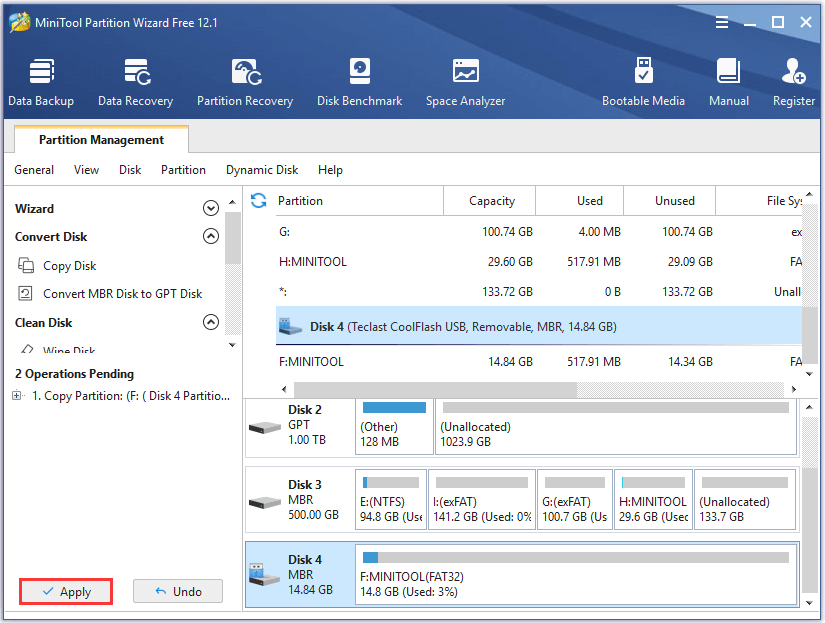Image resolution: width=825 pixels, height=623 pixels.
Task: Click the MiniTool app logo
Action: pyautogui.click(x=20, y=22)
